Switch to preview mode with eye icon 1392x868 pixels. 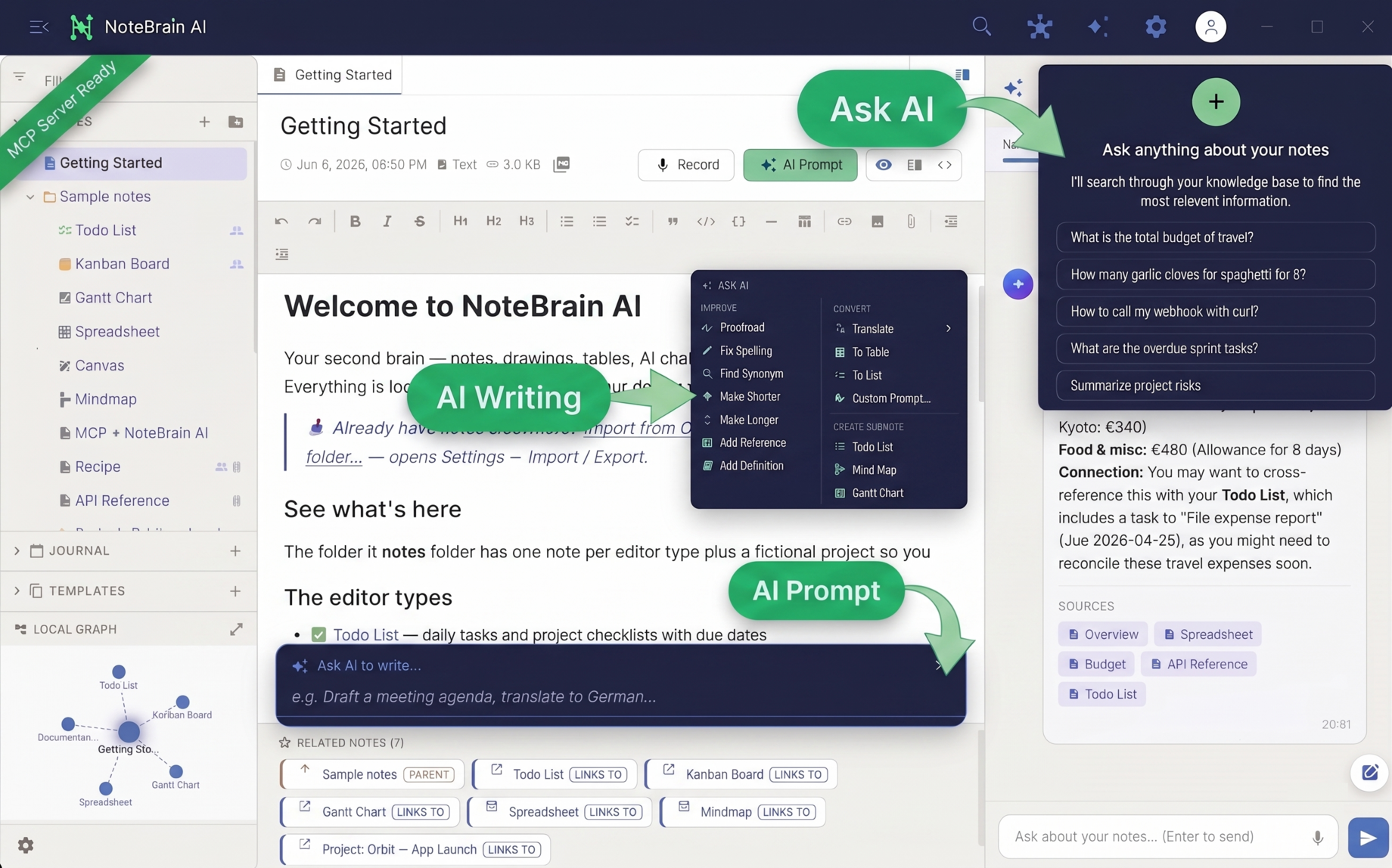[883, 165]
